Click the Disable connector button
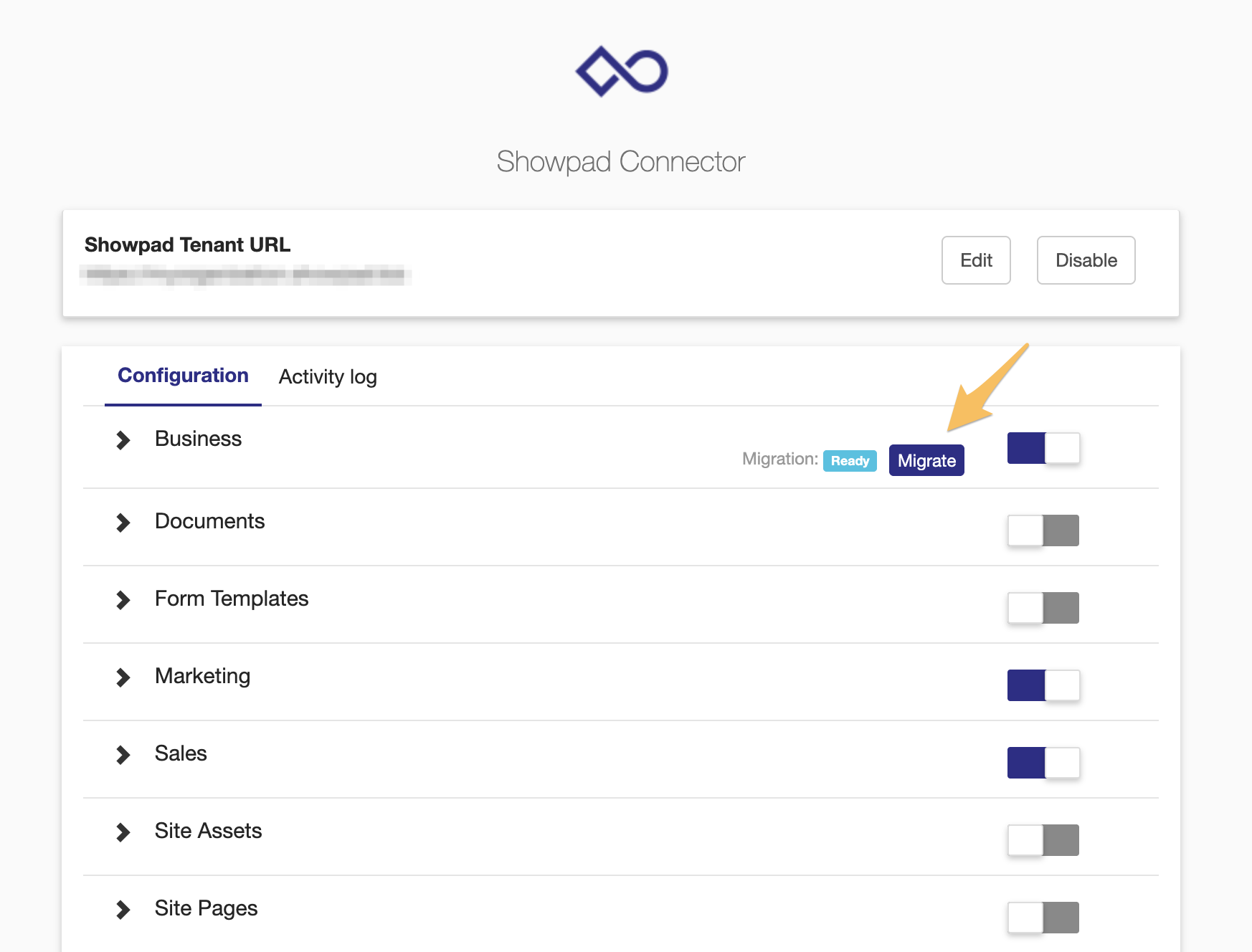 coord(1085,260)
